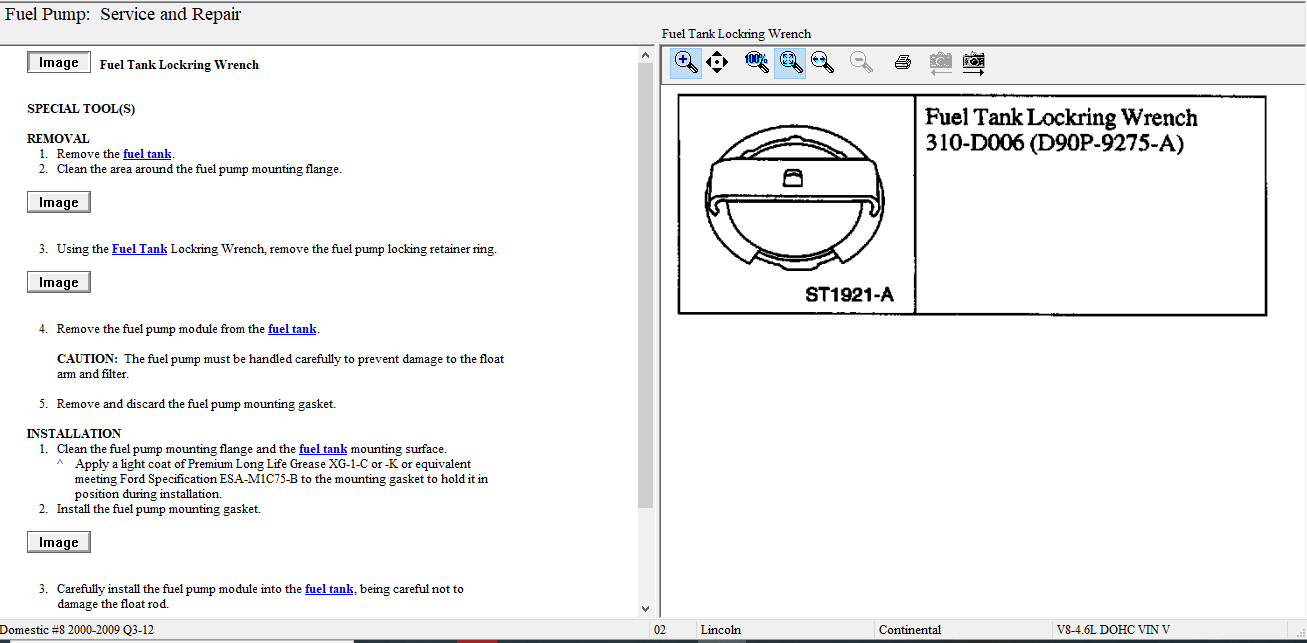Open Image button below step 2 of Removal
Screen dimensions: 1307x643
coord(59,203)
